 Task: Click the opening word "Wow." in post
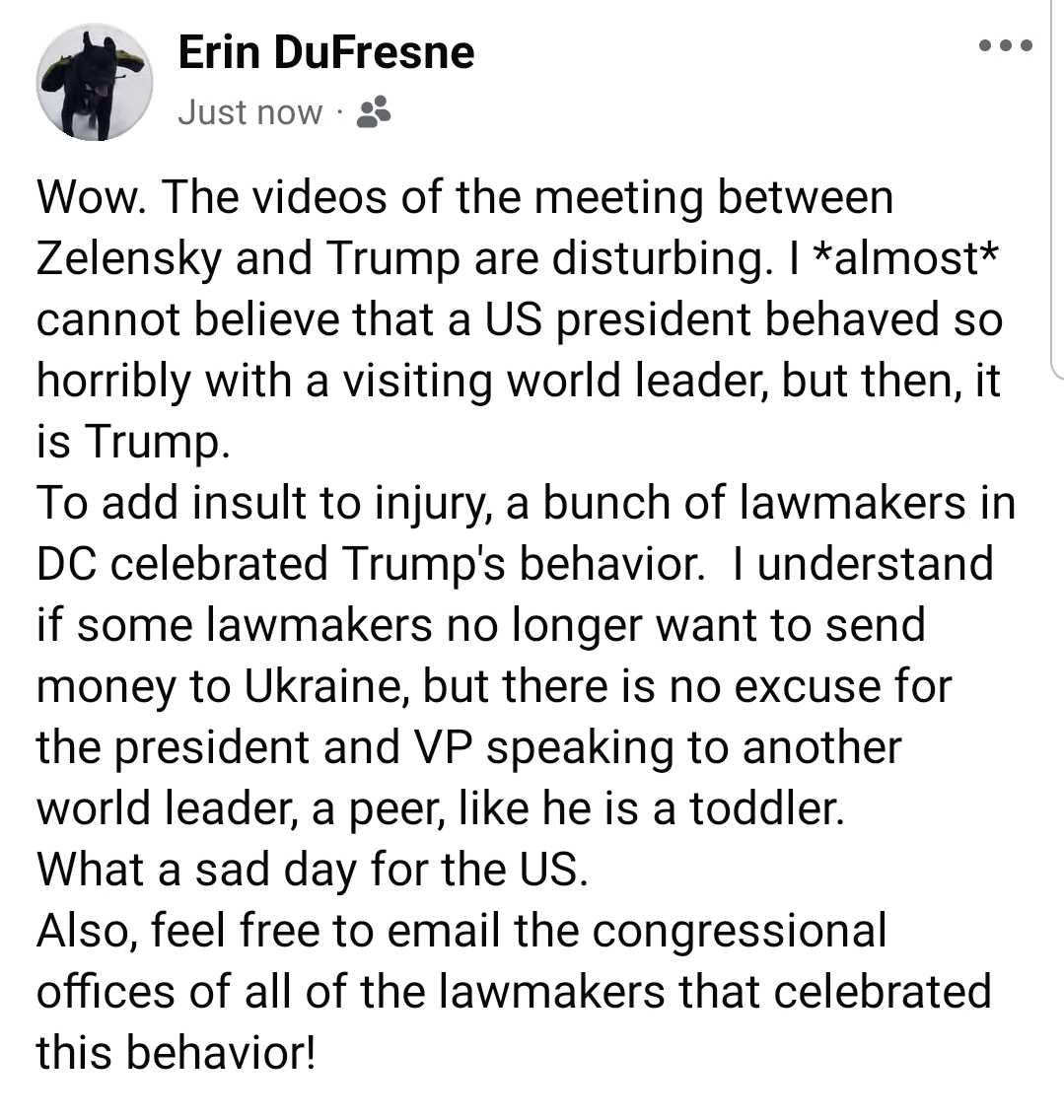click(x=92, y=197)
